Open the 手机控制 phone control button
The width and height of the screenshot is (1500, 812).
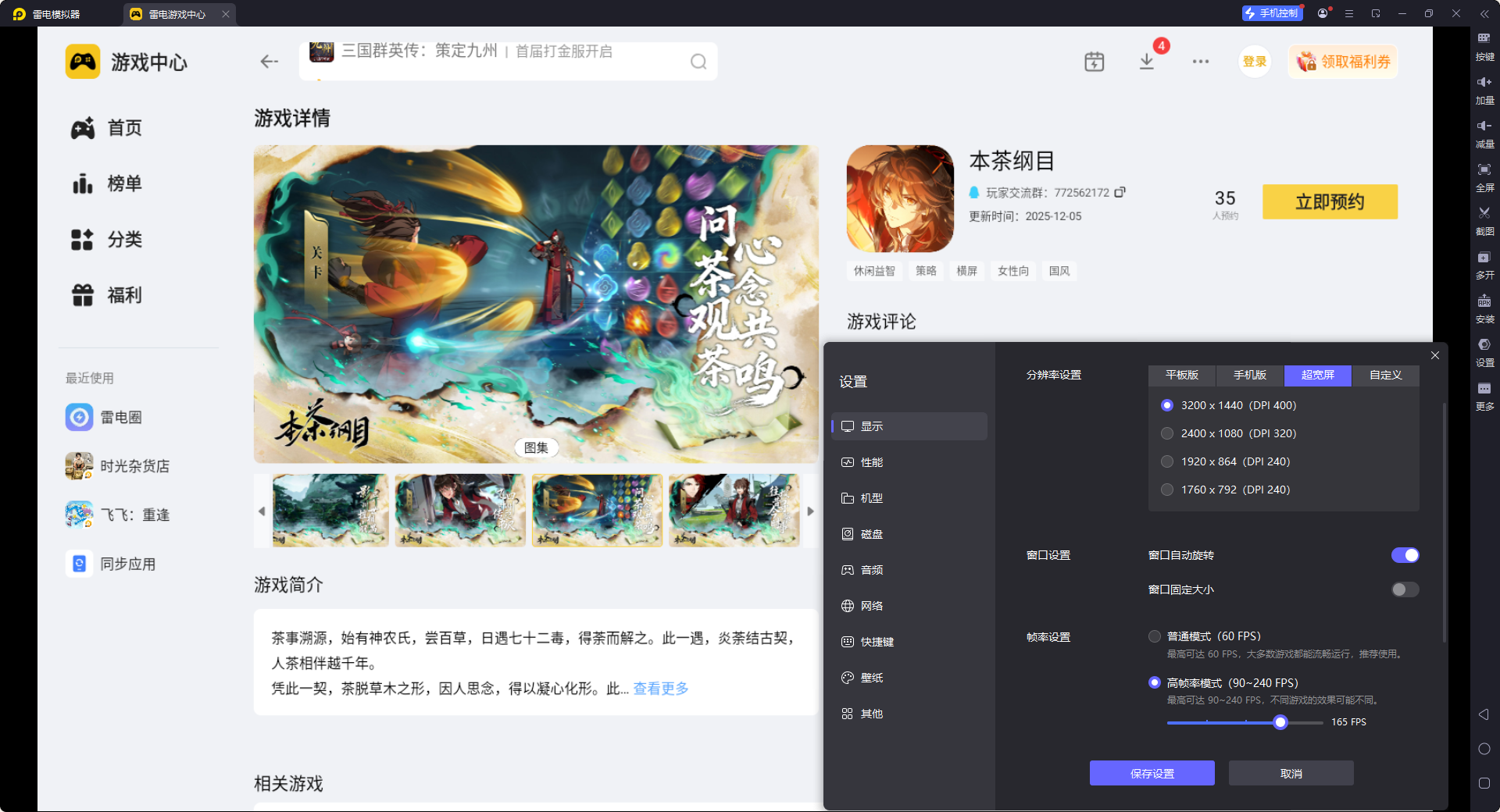pyautogui.click(x=1273, y=13)
